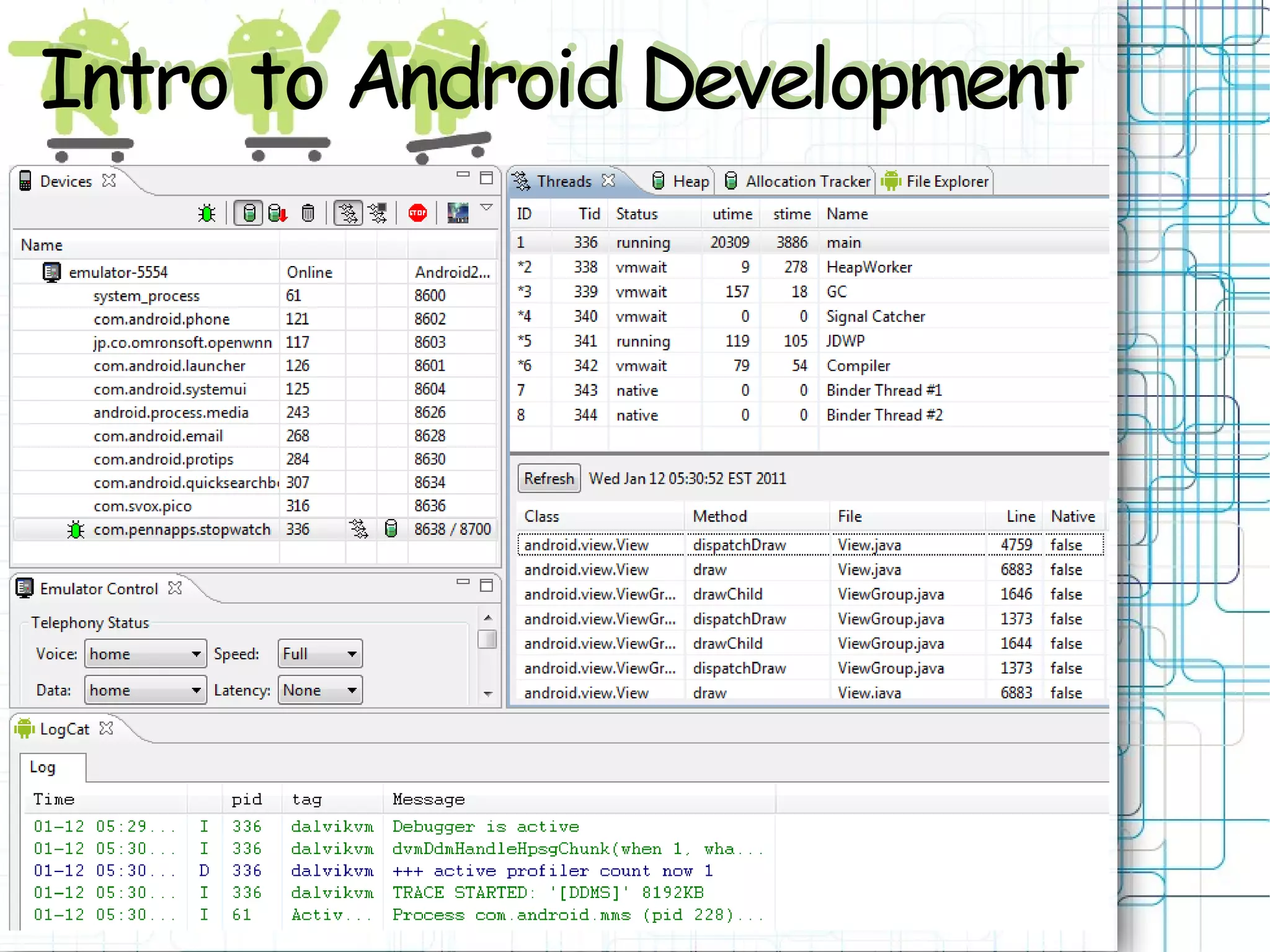
Task: Click the Dump HPROF file icon
Action: pyautogui.click(x=277, y=213)
